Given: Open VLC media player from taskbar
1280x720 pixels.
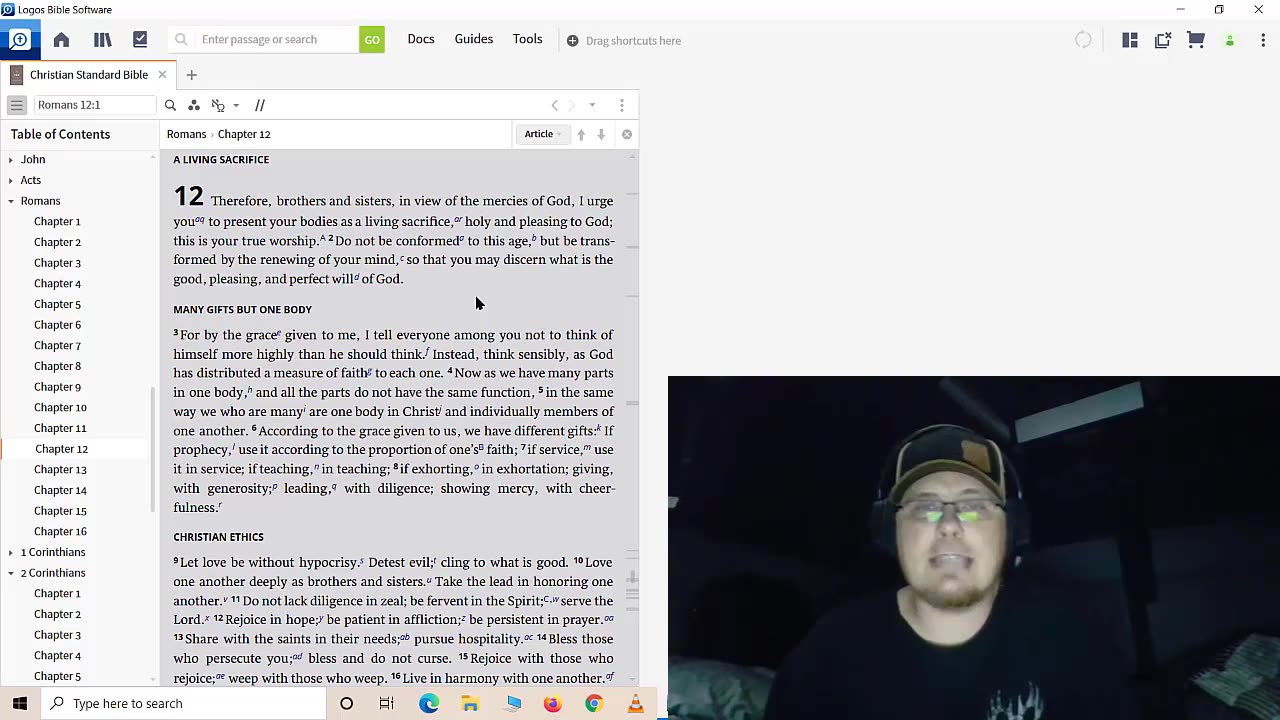Looking at the screenshot, I should (635, 704).
